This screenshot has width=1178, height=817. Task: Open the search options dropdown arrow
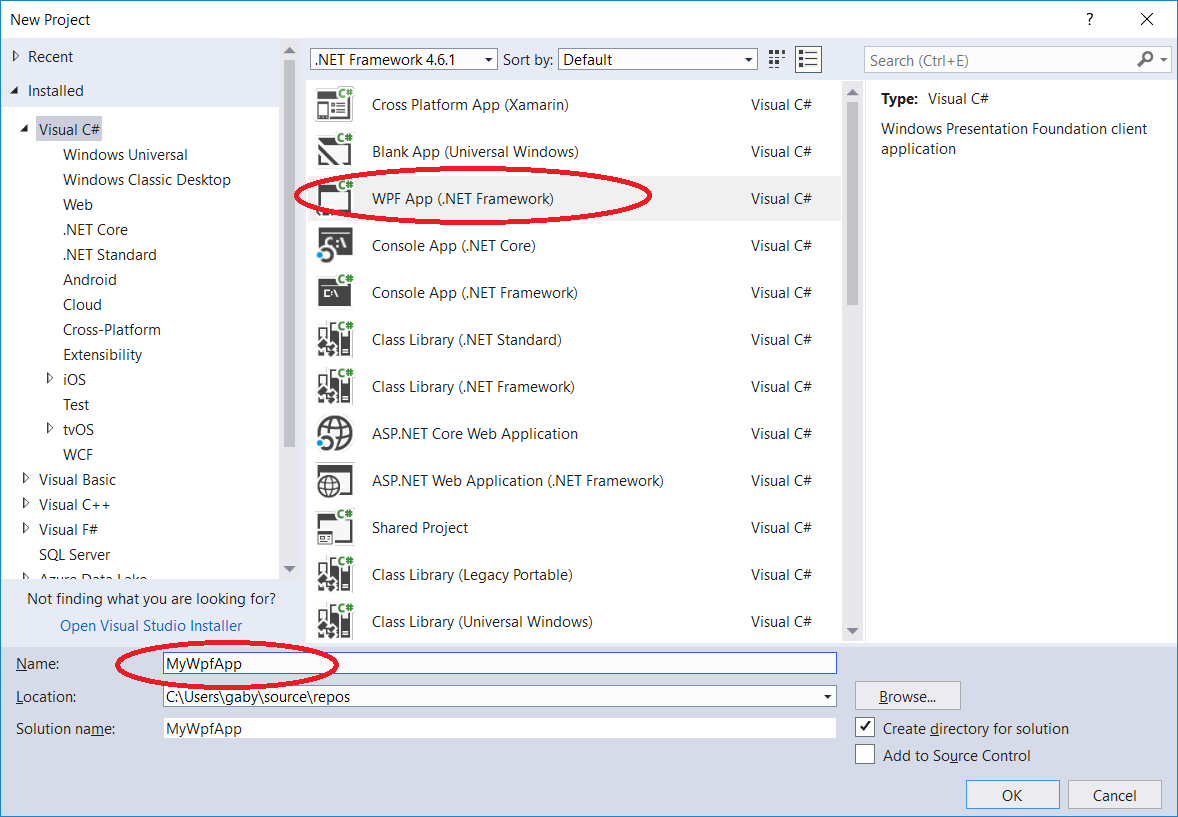[x=1164, y=59]
